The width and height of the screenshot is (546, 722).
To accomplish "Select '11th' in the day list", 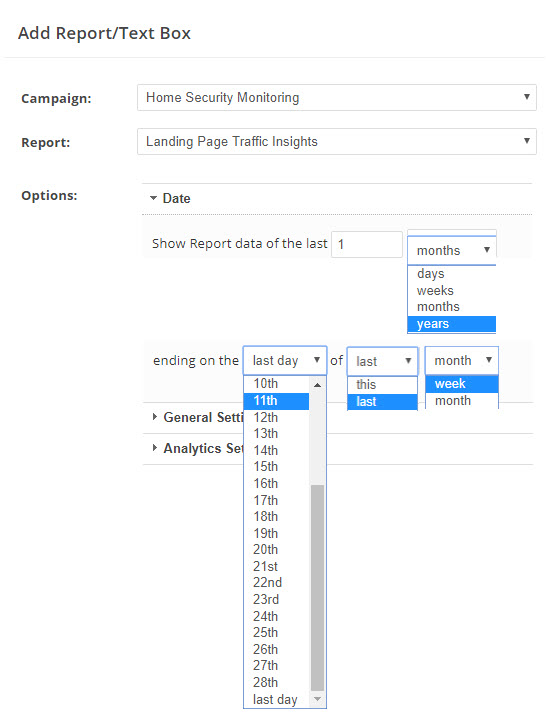I will click(x=276, y=401).
